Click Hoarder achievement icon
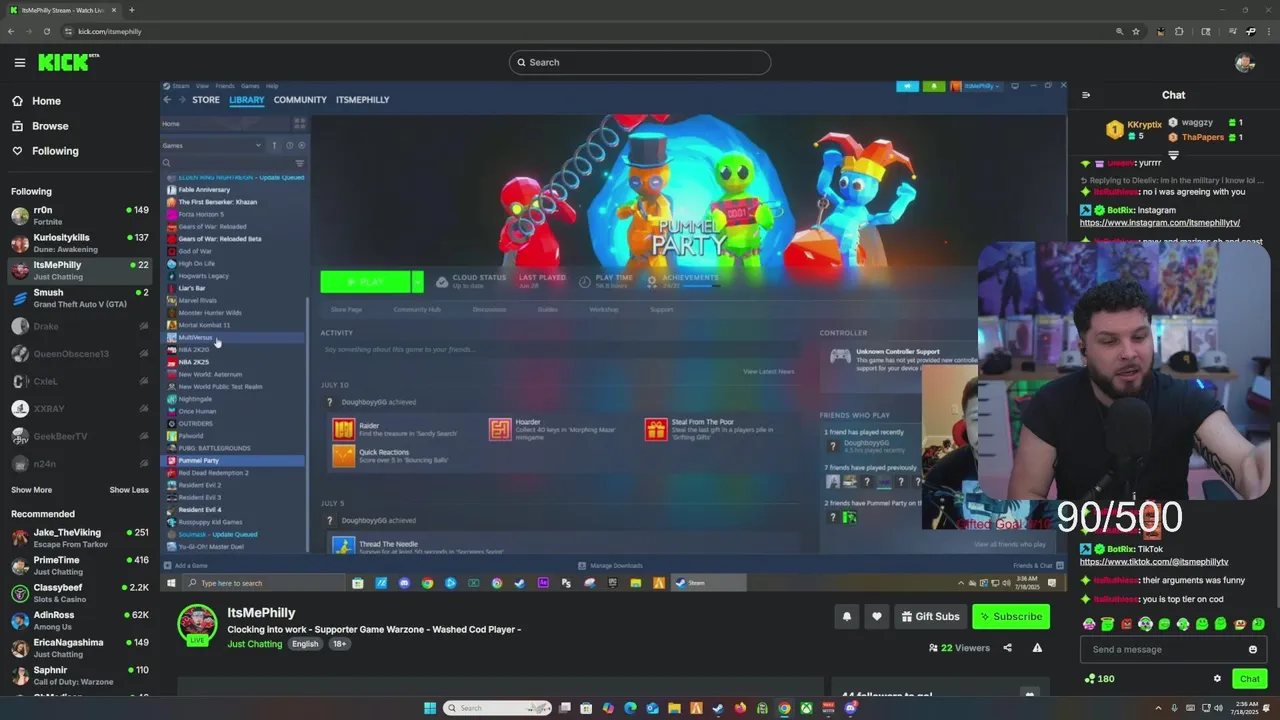This screenshot has height=720, width=1280. 500,429
